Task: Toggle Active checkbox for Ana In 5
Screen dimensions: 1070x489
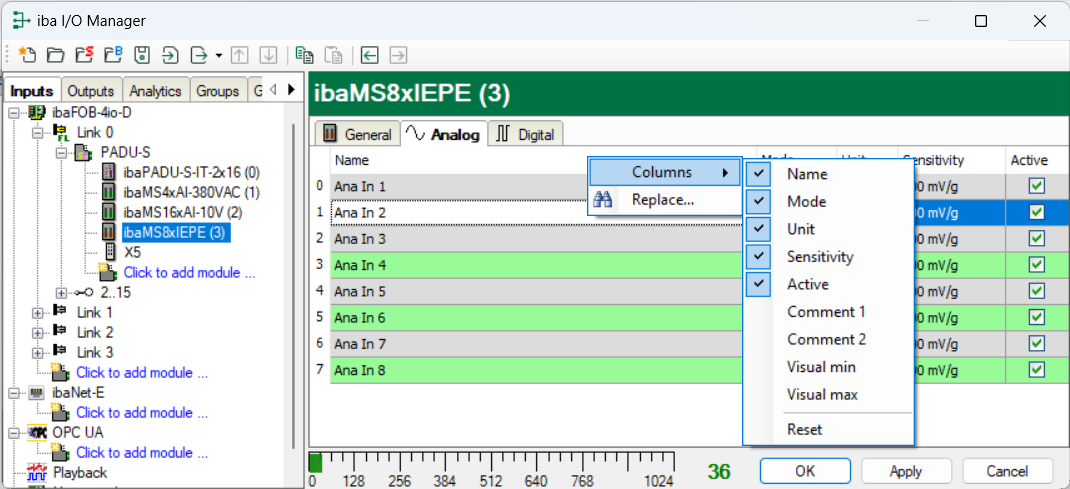Action: coord(1037,291)
